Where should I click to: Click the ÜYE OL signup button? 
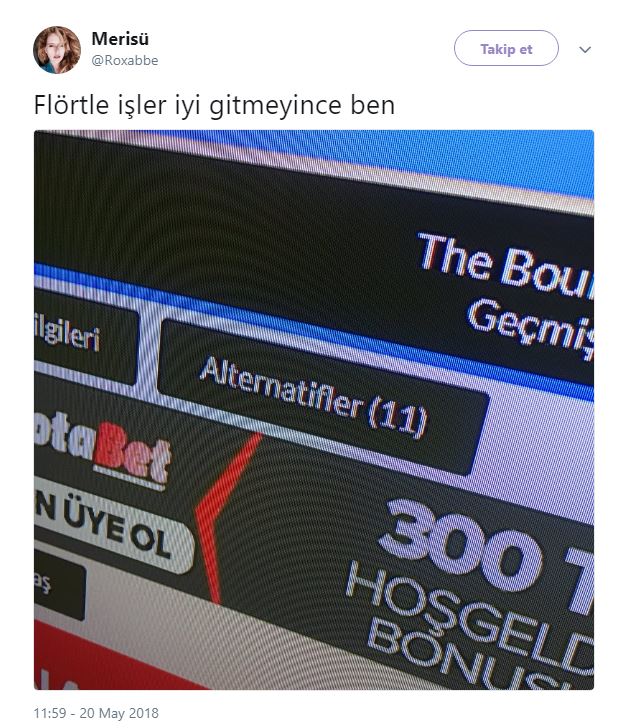[113, 526]
